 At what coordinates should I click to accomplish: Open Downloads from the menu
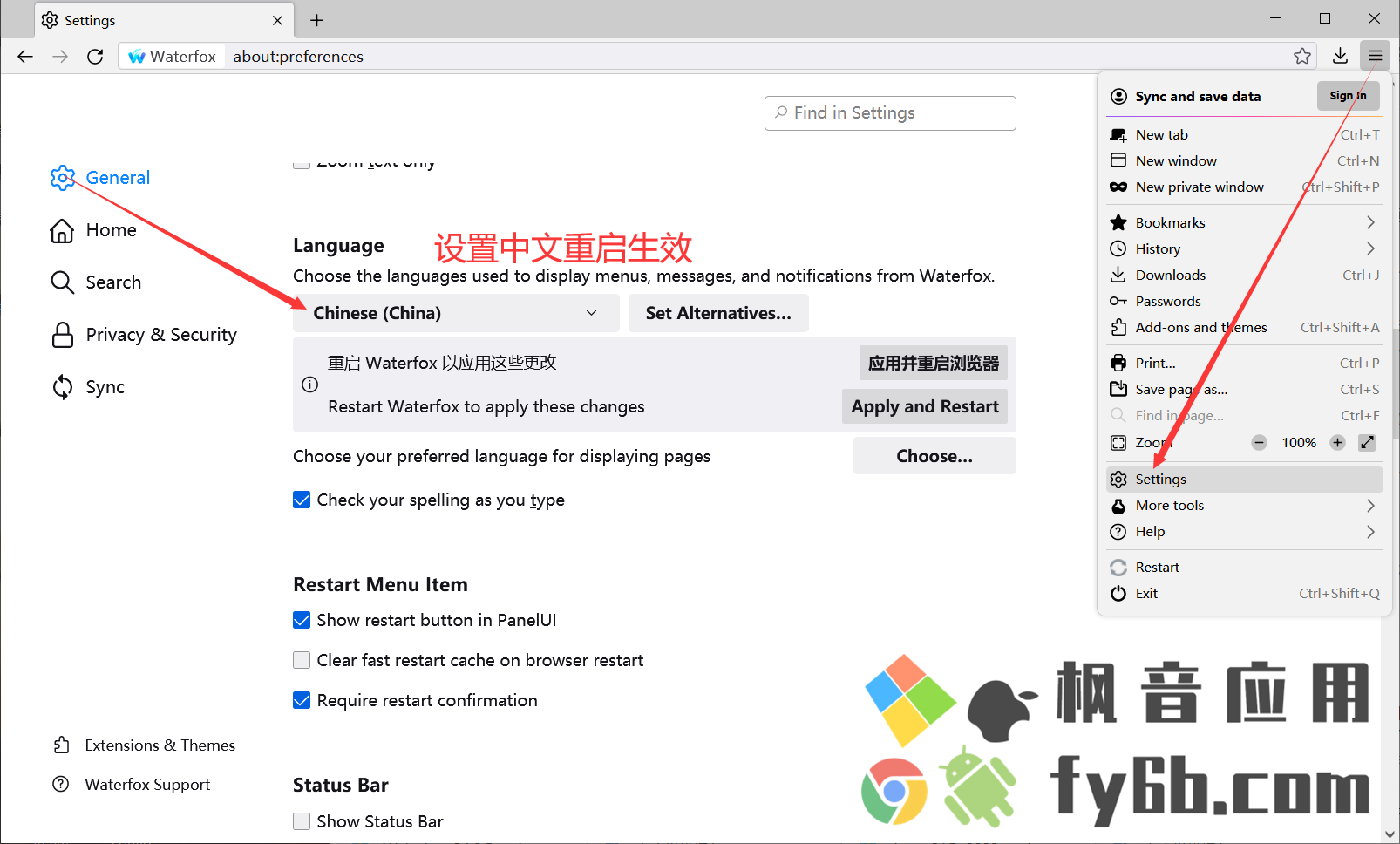[x=1245, y=276]
